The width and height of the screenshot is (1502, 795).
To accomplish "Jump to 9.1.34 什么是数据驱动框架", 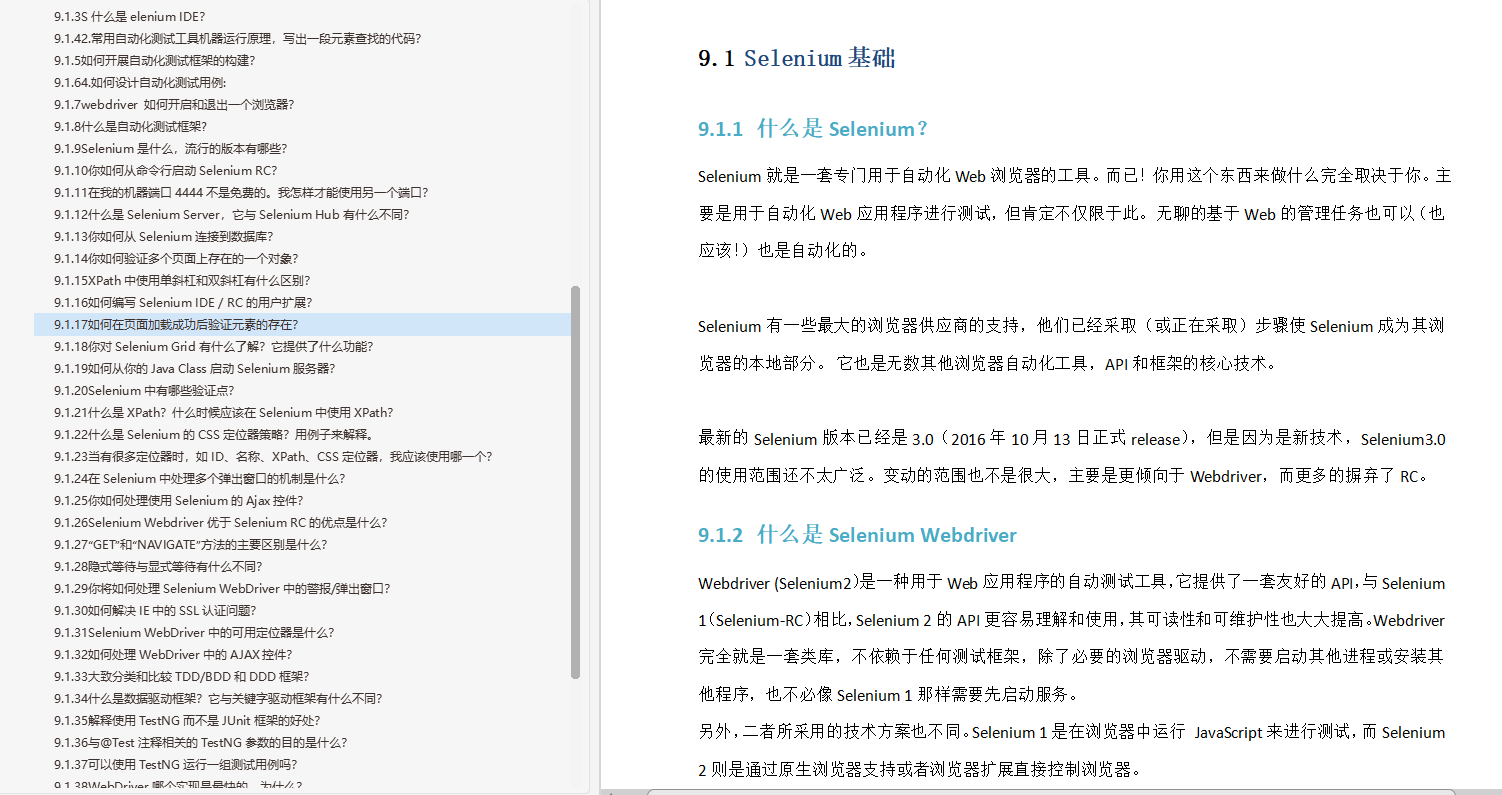I will (218, 698).
